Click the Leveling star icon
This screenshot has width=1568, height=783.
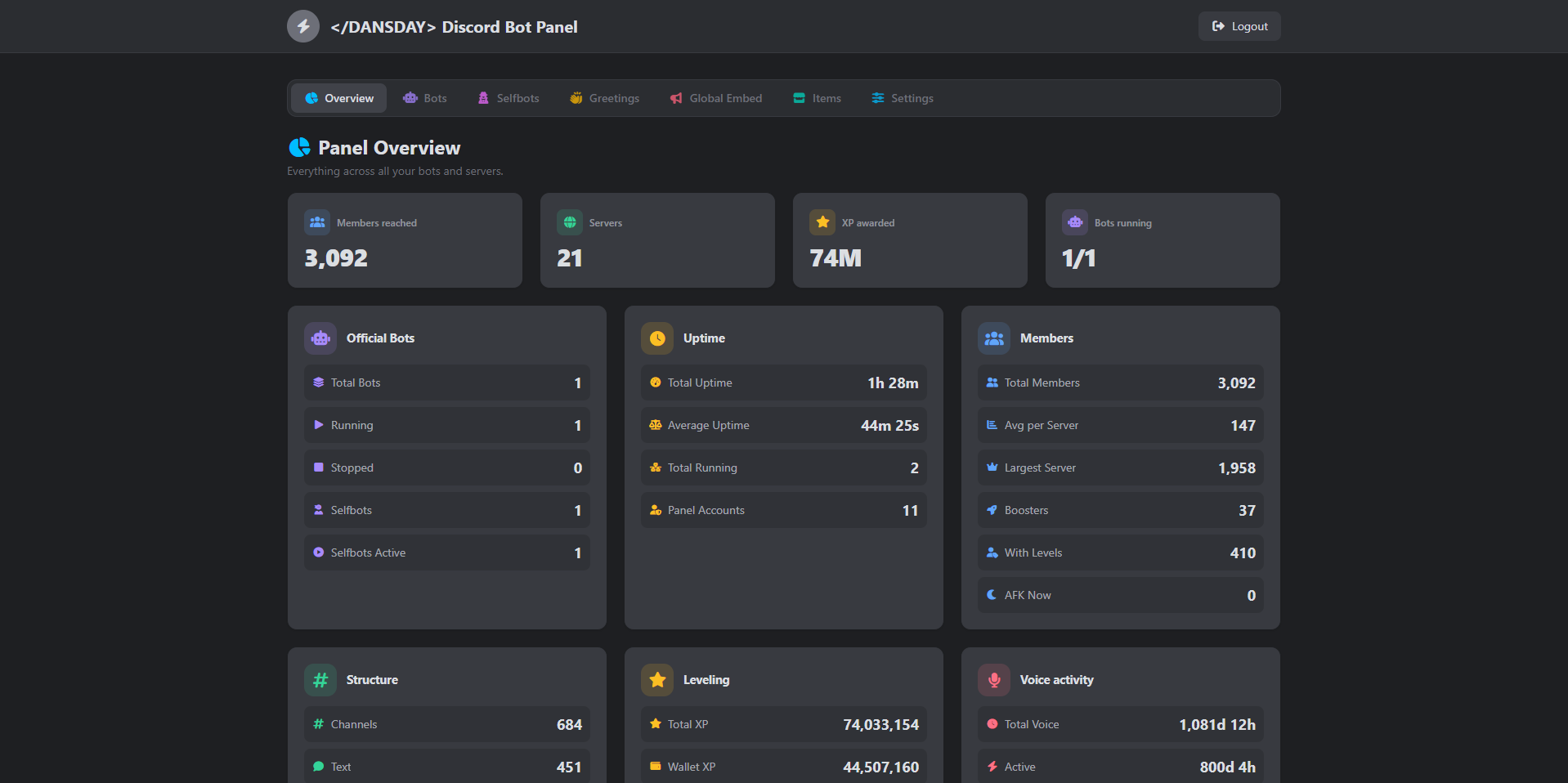coord(657,680)
